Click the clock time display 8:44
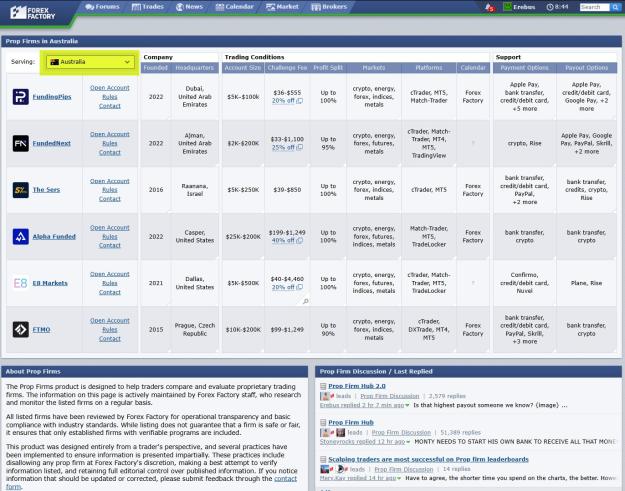625x491 pixels. (x=557, y=7)
